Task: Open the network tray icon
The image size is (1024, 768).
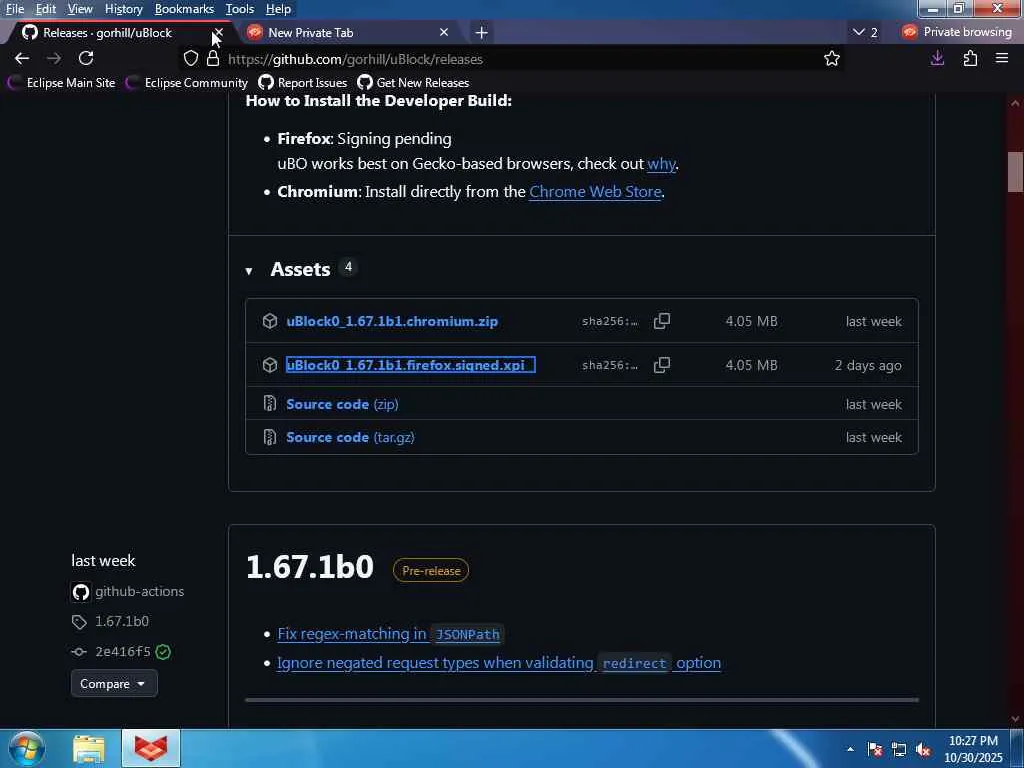Action: [x=899, y=750]
